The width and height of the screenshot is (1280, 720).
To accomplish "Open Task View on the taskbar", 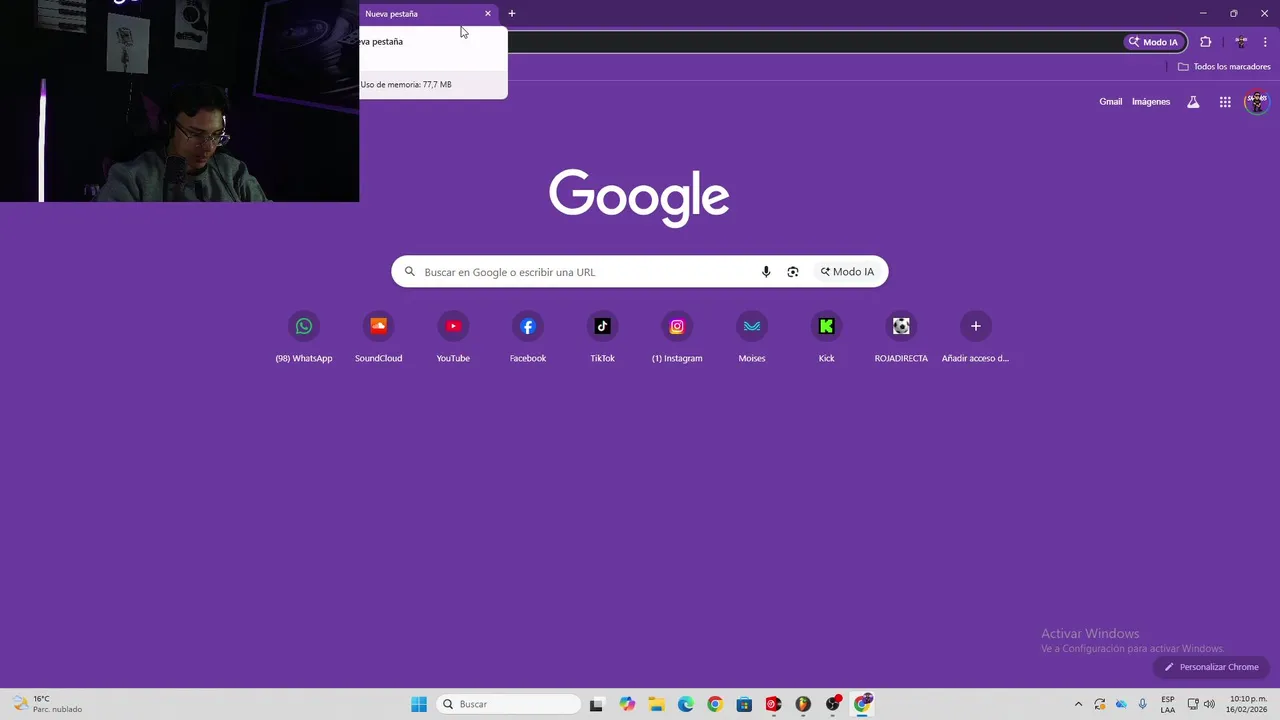I will click(596, 704).
